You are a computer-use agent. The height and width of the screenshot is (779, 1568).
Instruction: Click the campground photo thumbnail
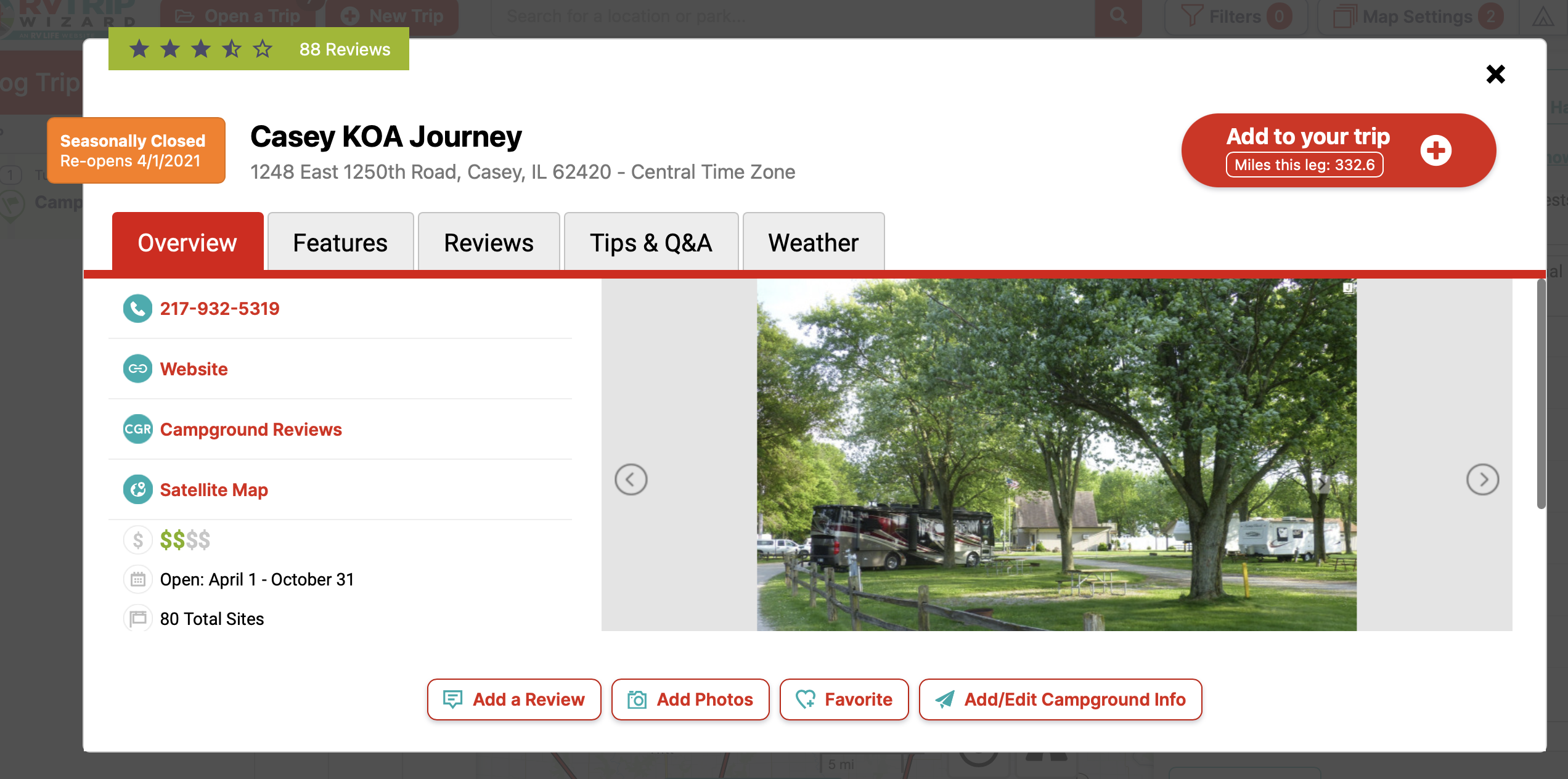(1056, 455)
